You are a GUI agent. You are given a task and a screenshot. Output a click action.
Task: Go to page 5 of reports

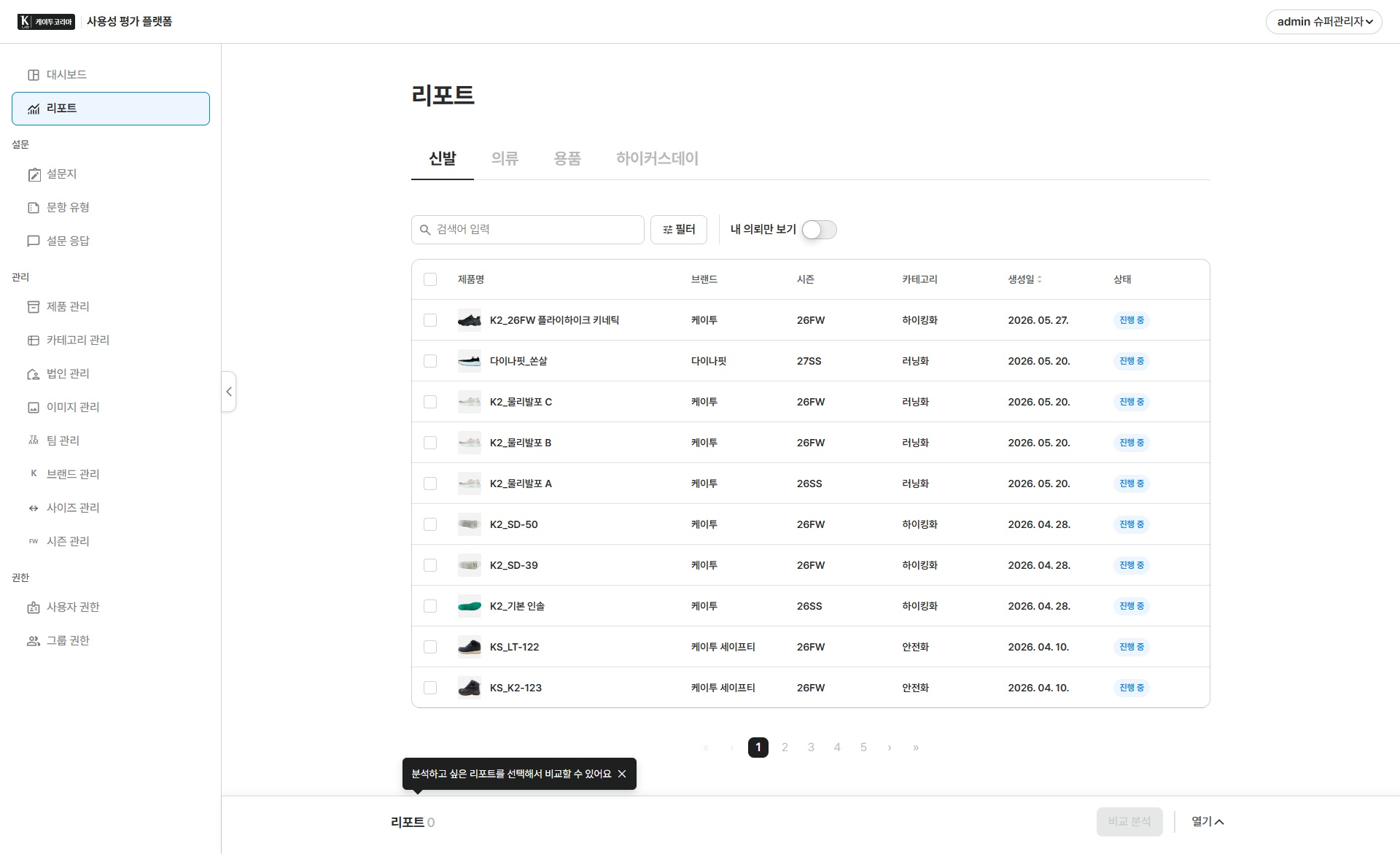click(x=863, y=748)
